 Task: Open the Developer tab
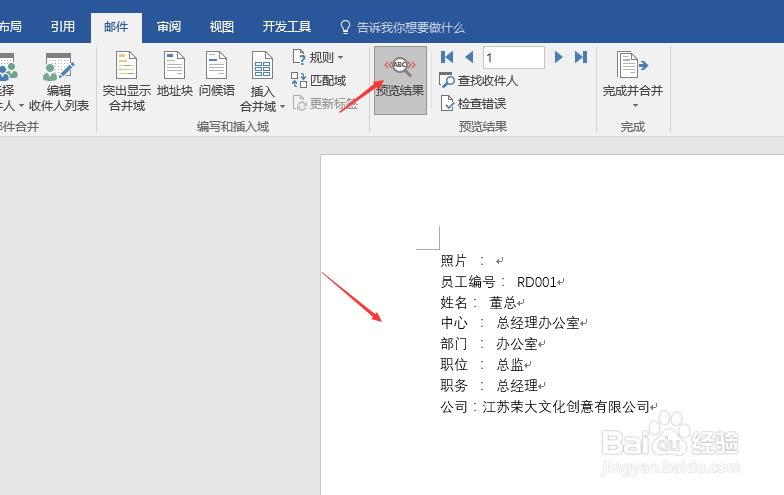[x=286, y=26]
